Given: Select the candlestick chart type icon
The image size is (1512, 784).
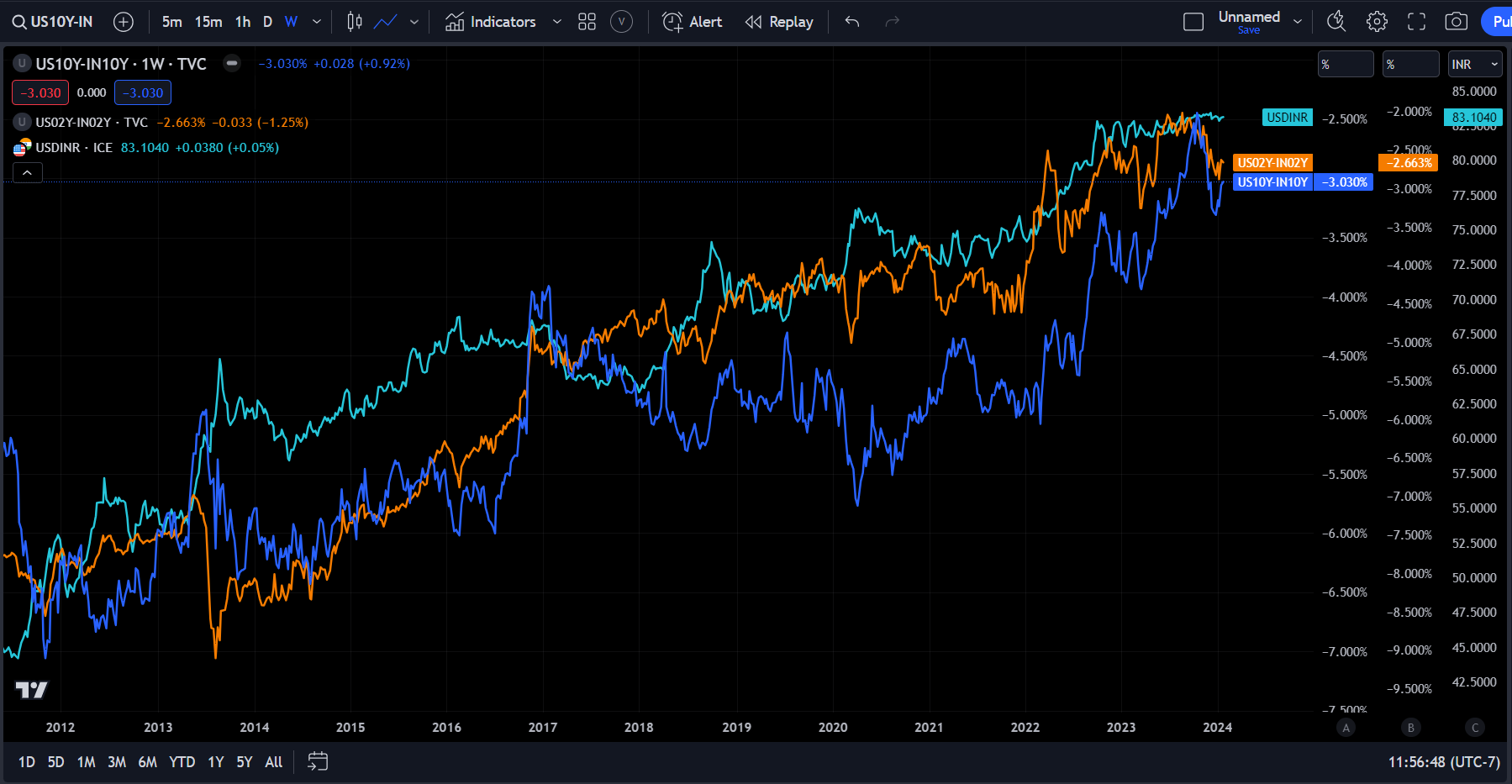Looking at the screenshot, I should tap(355, 22).
